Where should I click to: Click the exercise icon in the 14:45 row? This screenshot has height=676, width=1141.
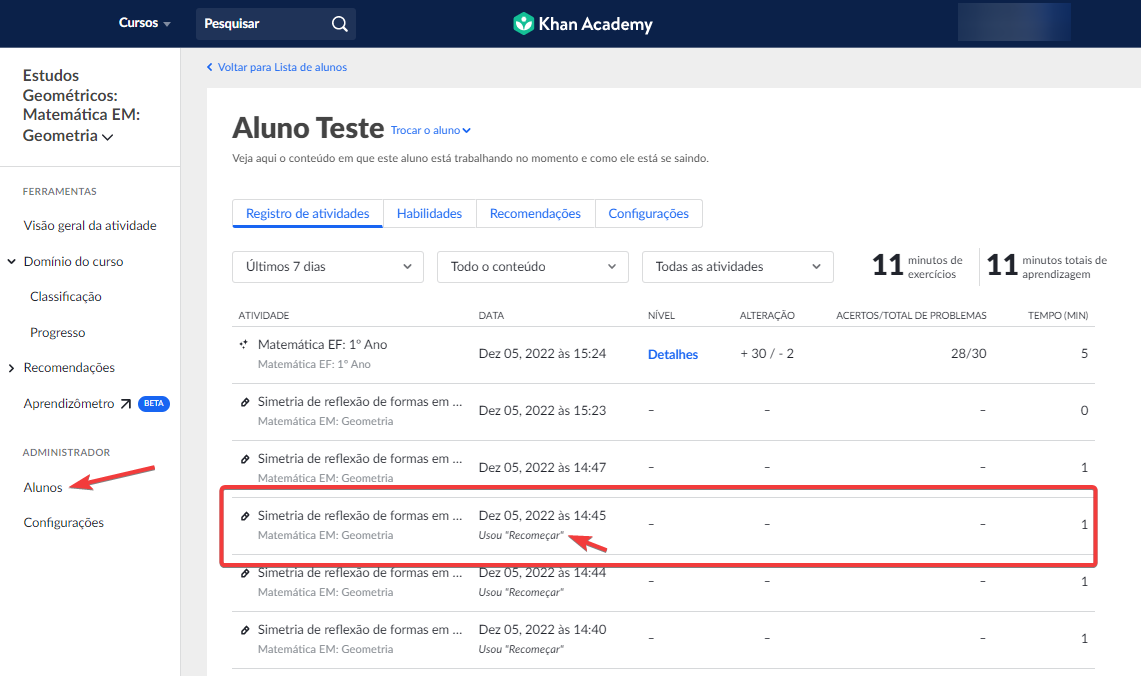(x=245, y=516)
